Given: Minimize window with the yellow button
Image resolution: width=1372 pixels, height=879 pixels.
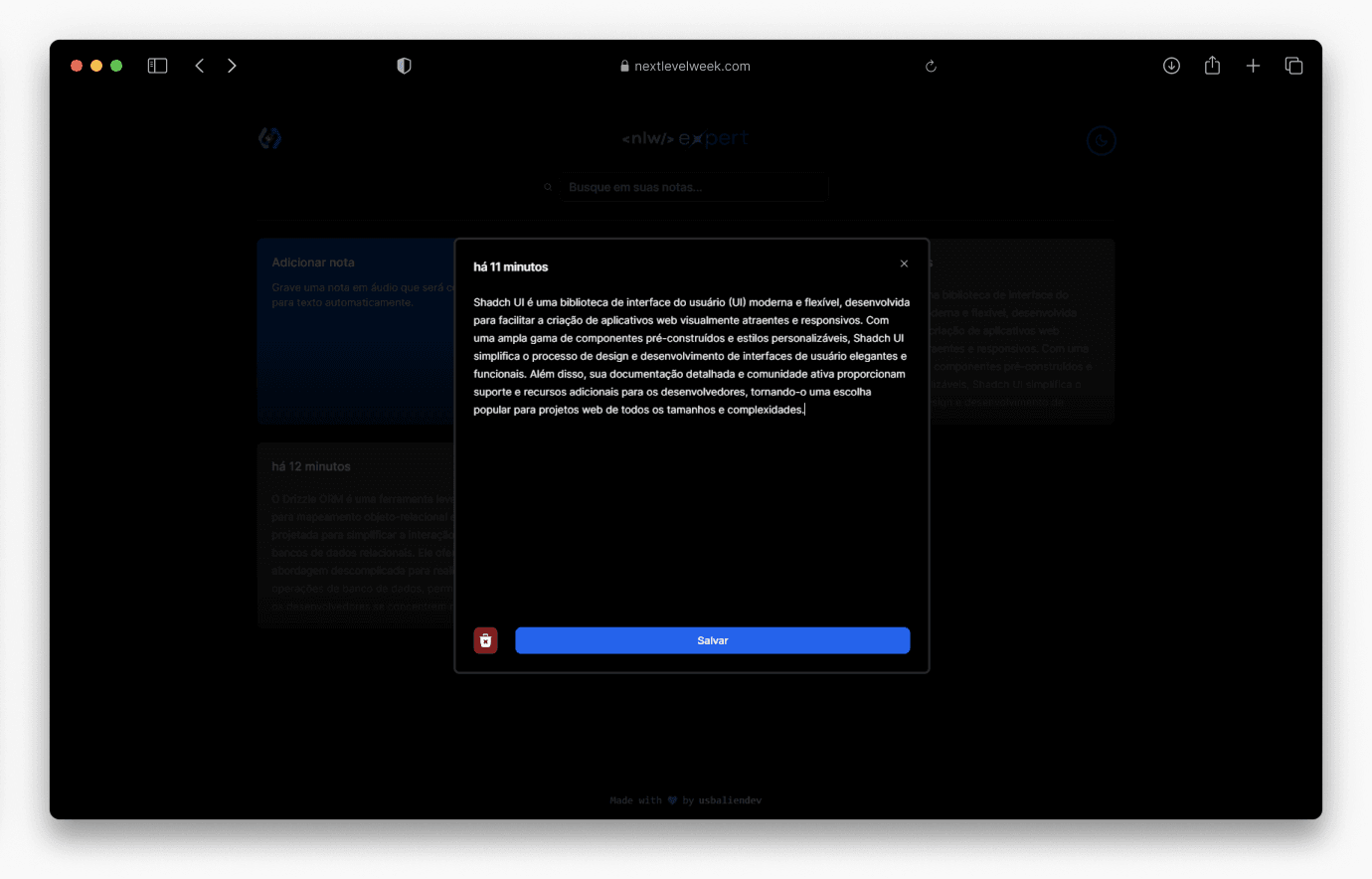Looking at the screenshot, I should (x=96, y=66).
